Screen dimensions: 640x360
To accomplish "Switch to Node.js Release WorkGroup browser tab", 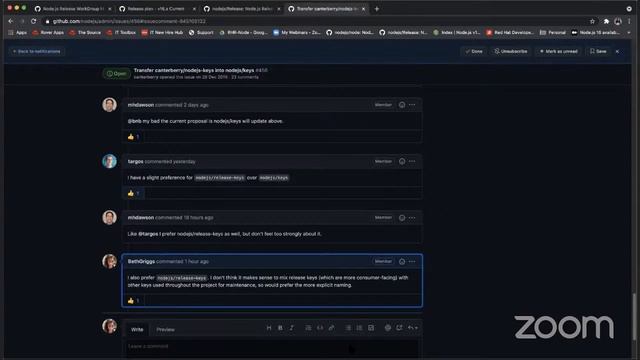I will (72, 9).
